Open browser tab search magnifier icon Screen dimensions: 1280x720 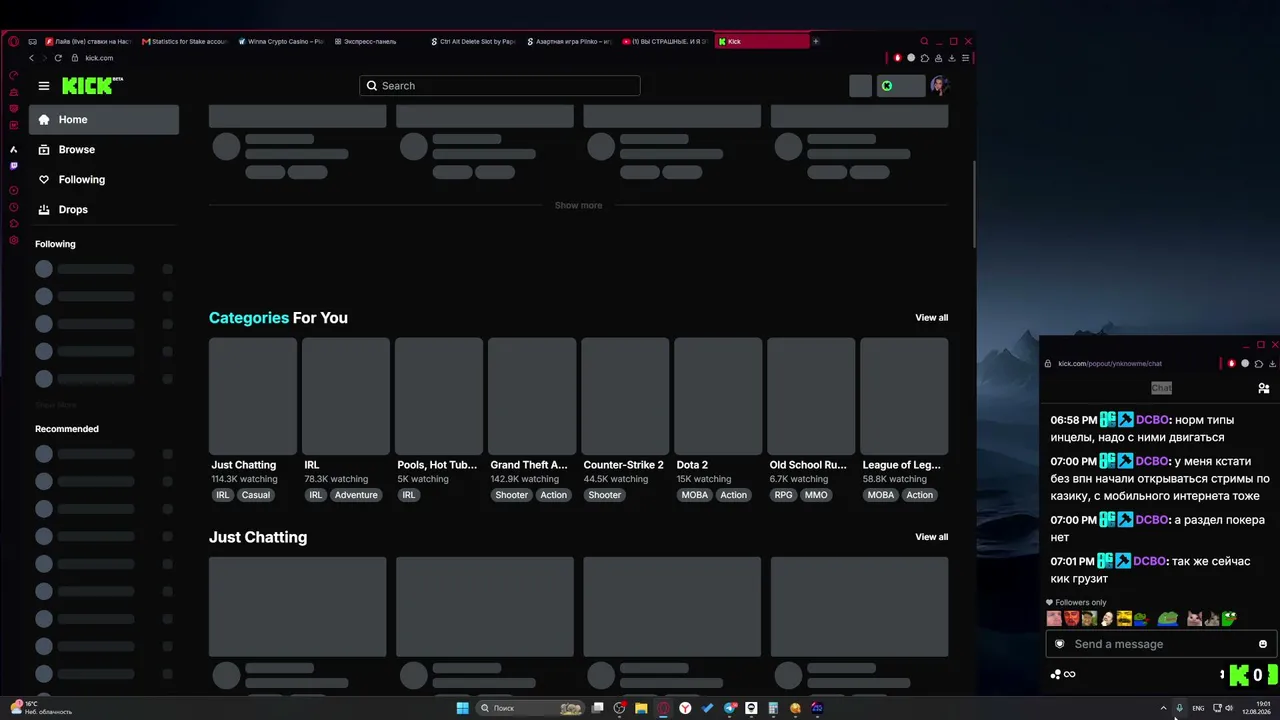[x=924, y=41]
